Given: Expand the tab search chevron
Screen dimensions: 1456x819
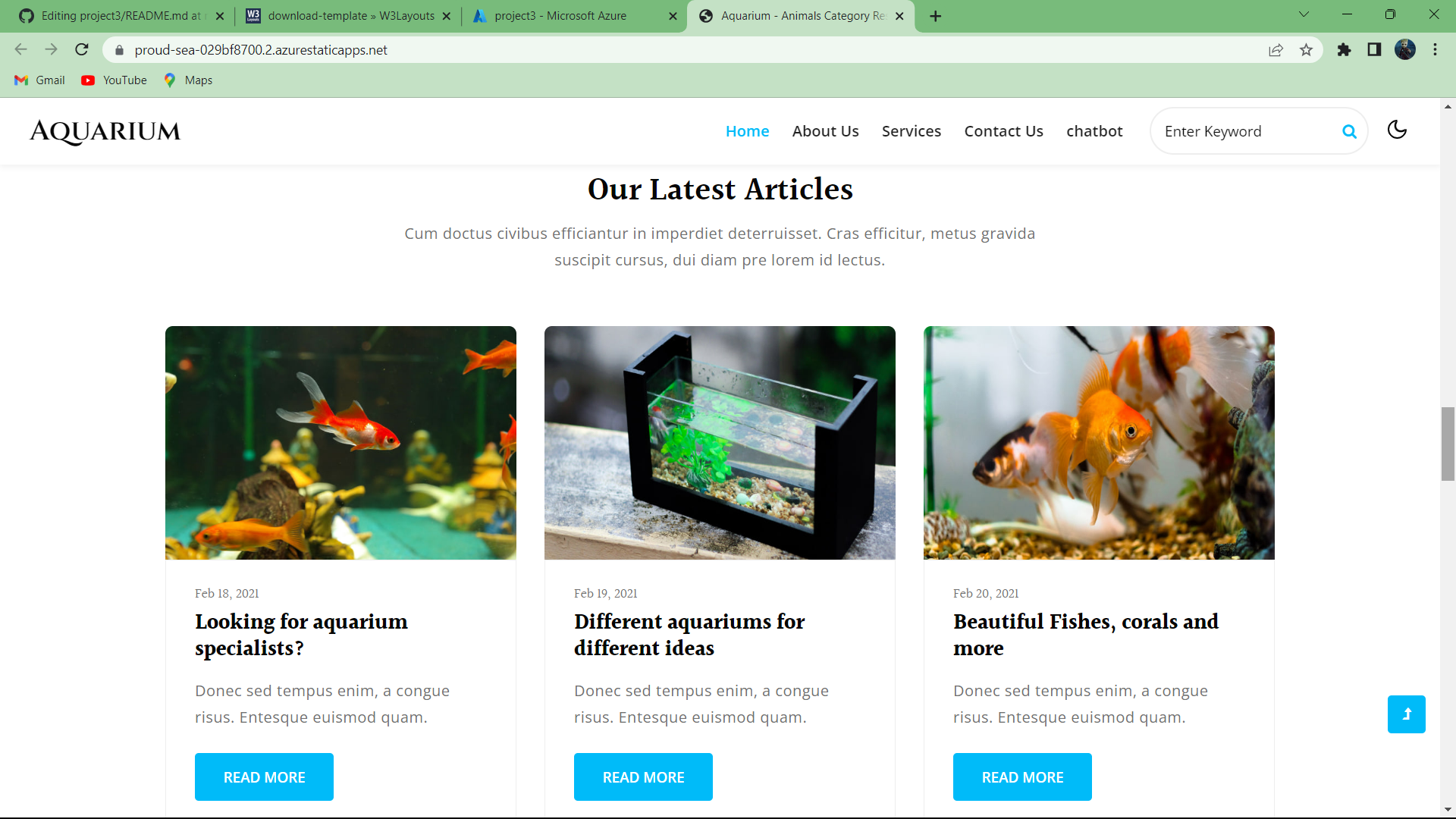Looking at the screenshot, I should click(1304, 15).
